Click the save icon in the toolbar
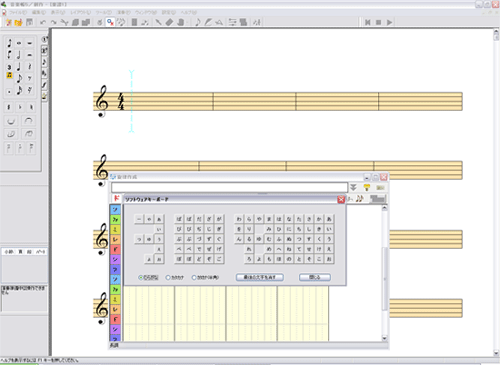Viewport: 500px width, 365px height. click(30, 22)
